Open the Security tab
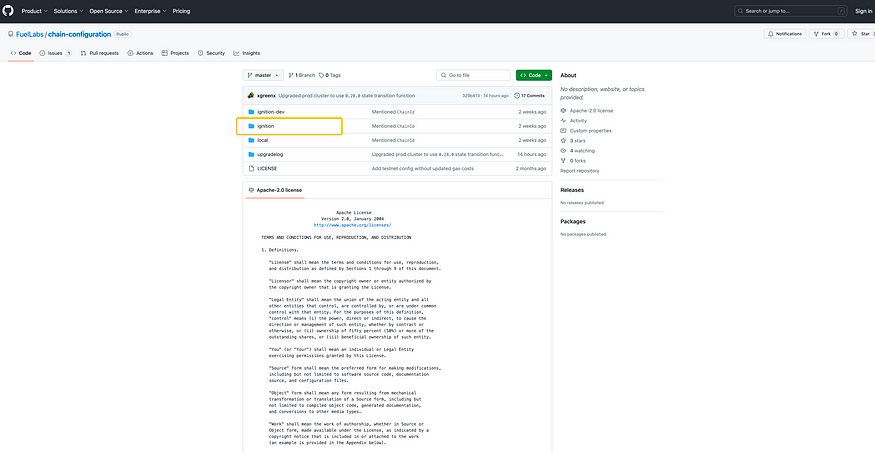 tap(211, 53)
